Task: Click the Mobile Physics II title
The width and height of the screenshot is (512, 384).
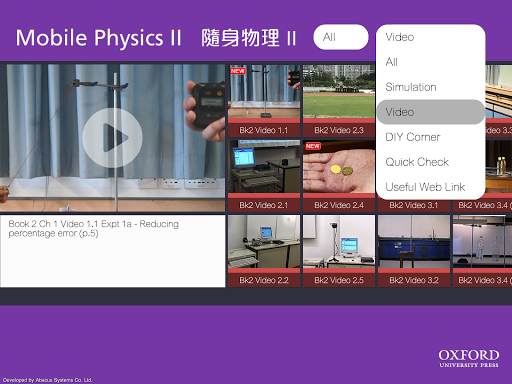Action: 98,37
